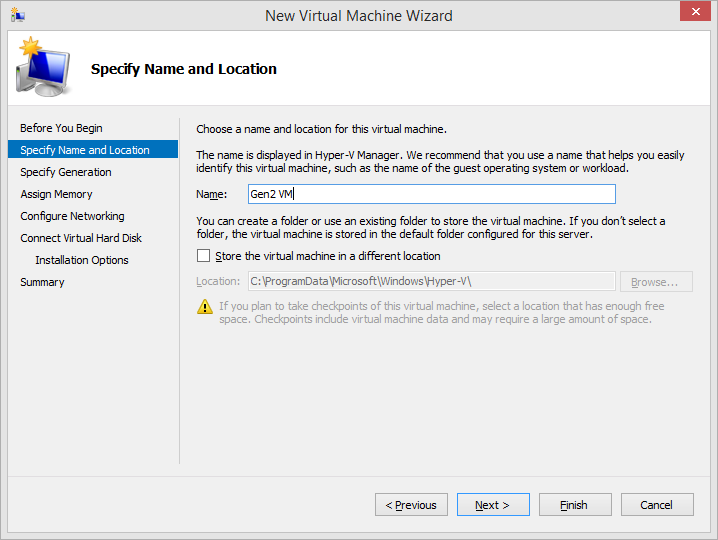Select the Connect Virtual Hard Disk step
Screen dimensions: 718x540
(x=81, y=238)
